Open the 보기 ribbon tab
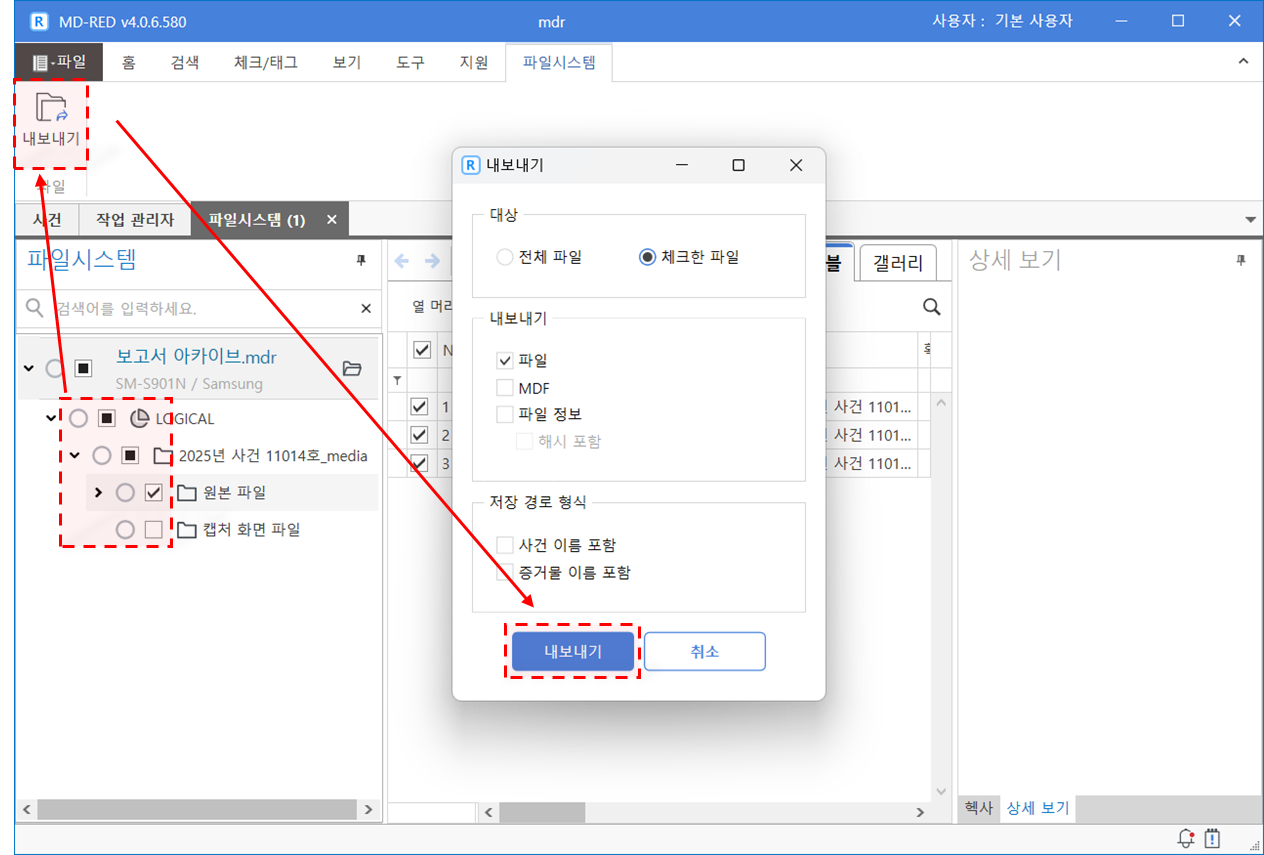1264x855 pixels. (346, 62)
